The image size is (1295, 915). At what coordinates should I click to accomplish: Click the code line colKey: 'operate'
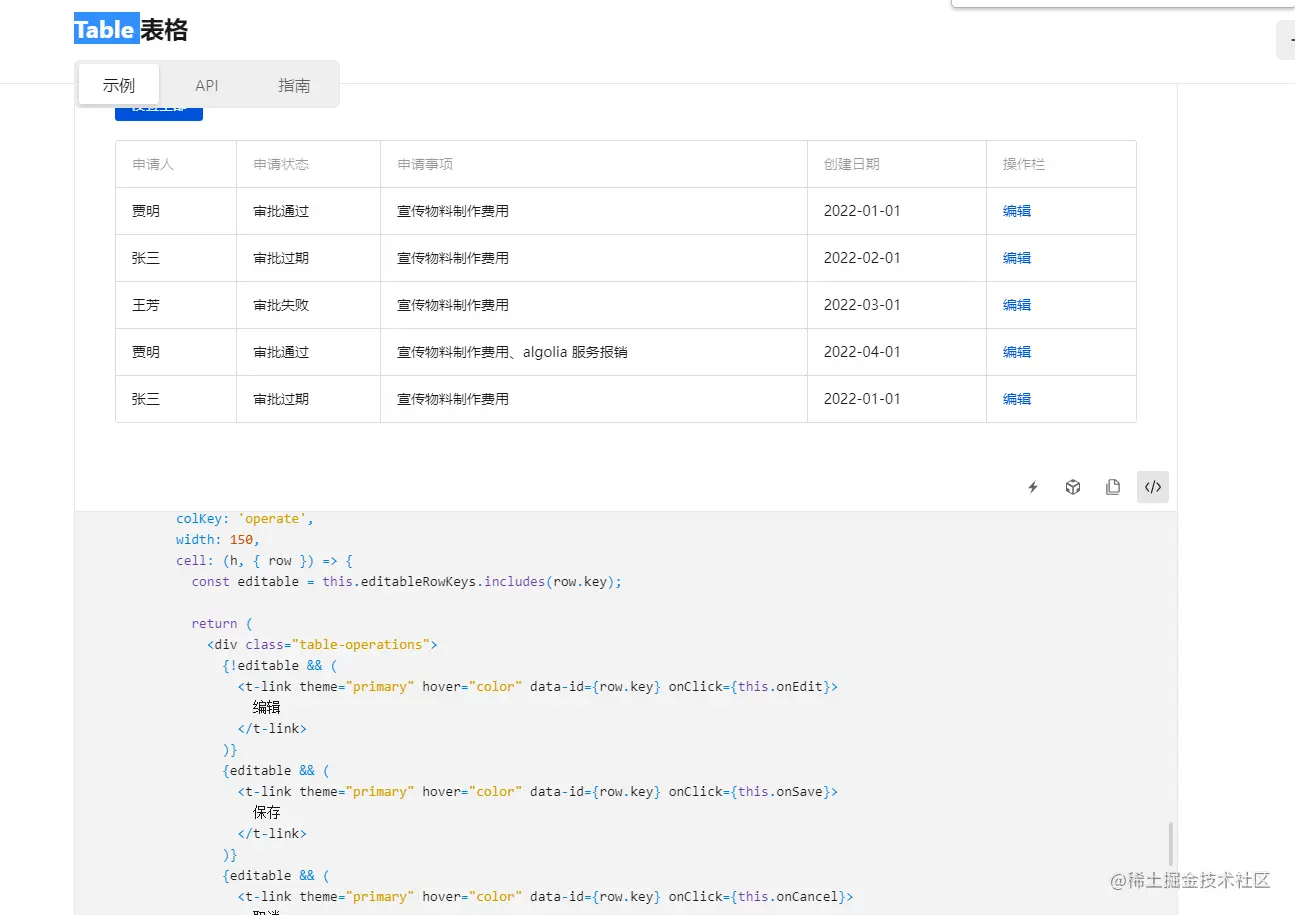(x=245, y=519)
